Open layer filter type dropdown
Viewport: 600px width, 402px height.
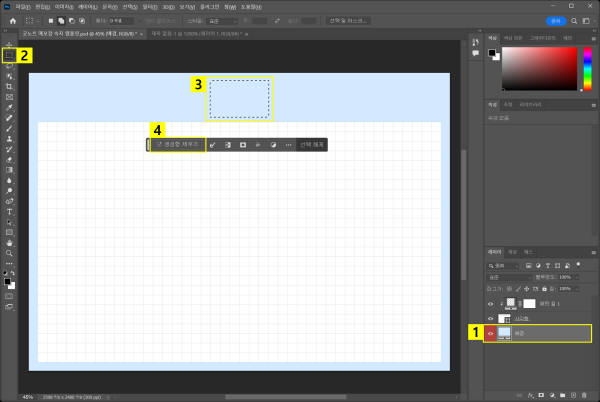point(503,265)
